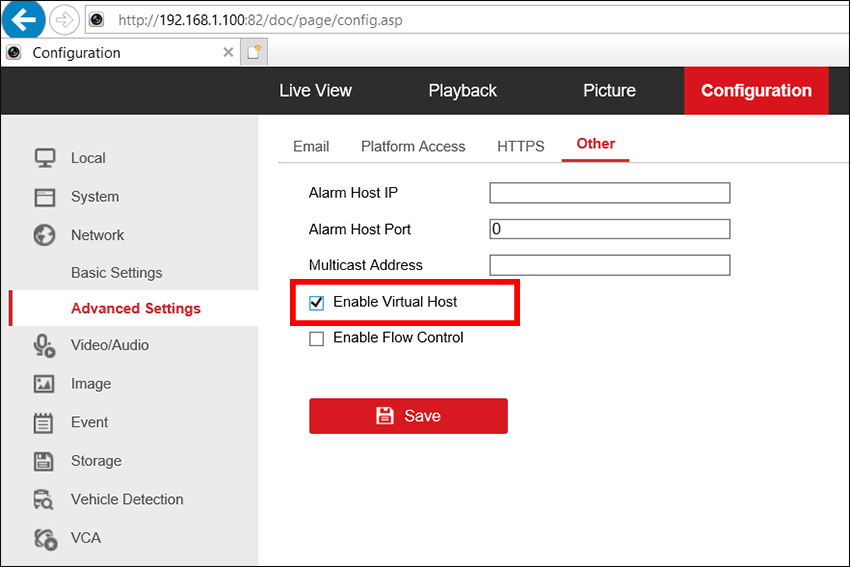Viewport: 850px width, 567px height.
Task: Click the browser address bar URL
Action: (260, 21)
